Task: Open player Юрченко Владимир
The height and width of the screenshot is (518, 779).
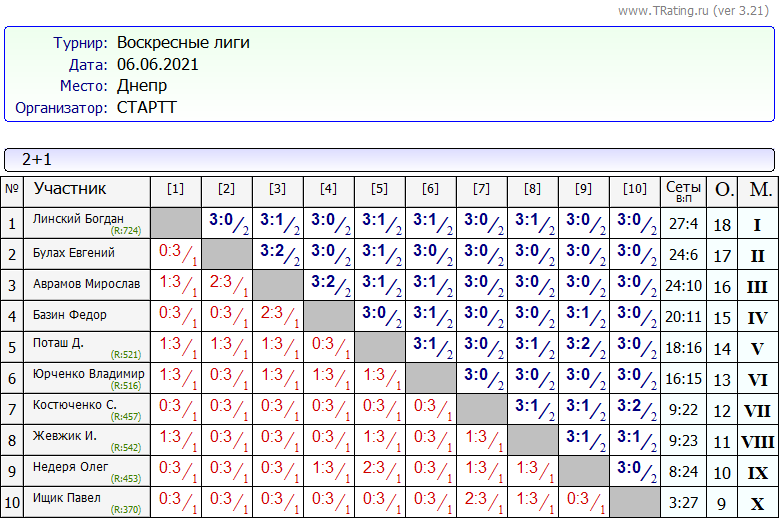Action: [88, 374]
